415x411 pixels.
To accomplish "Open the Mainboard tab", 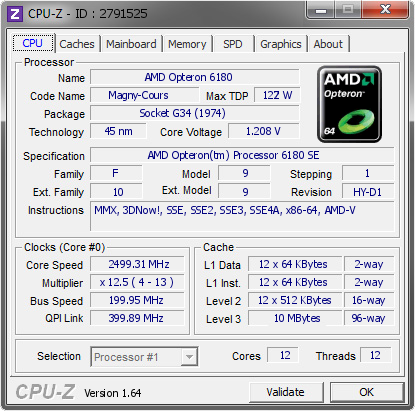I will pyautogui.click(x=131, y=44).
